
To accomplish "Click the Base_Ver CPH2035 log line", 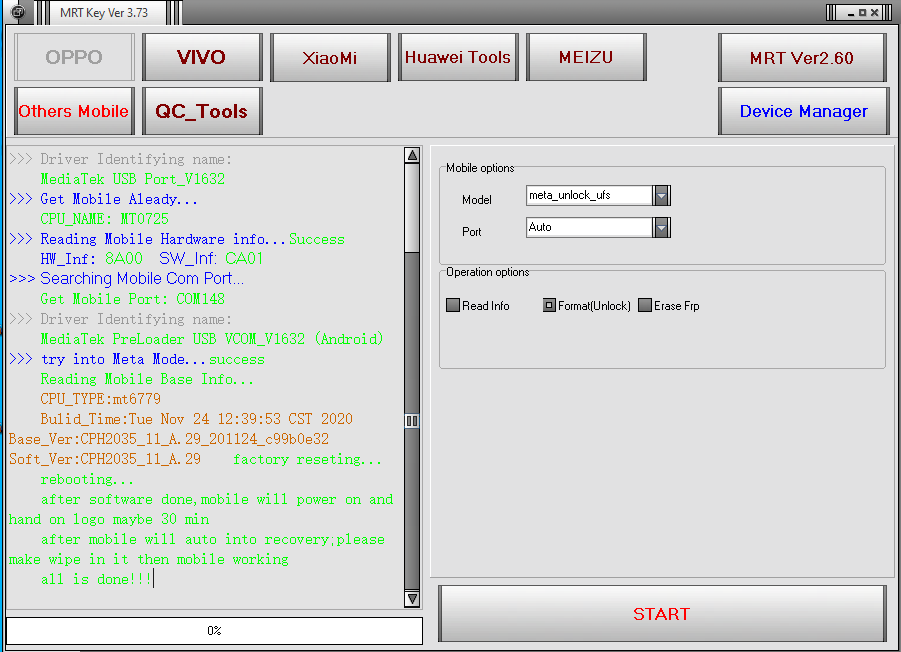I will point(169,439).
